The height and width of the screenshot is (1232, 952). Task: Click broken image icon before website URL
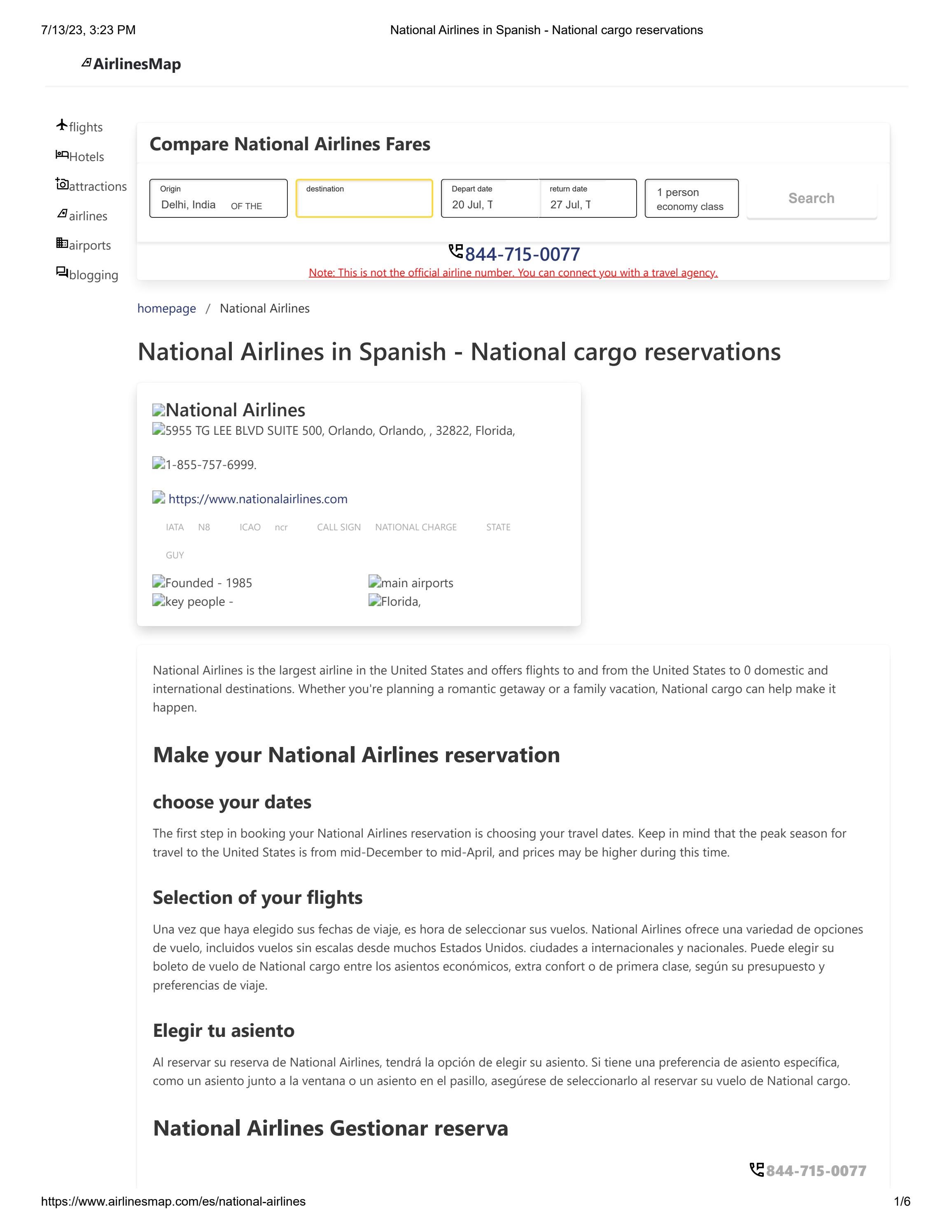[x=159, y=497]
